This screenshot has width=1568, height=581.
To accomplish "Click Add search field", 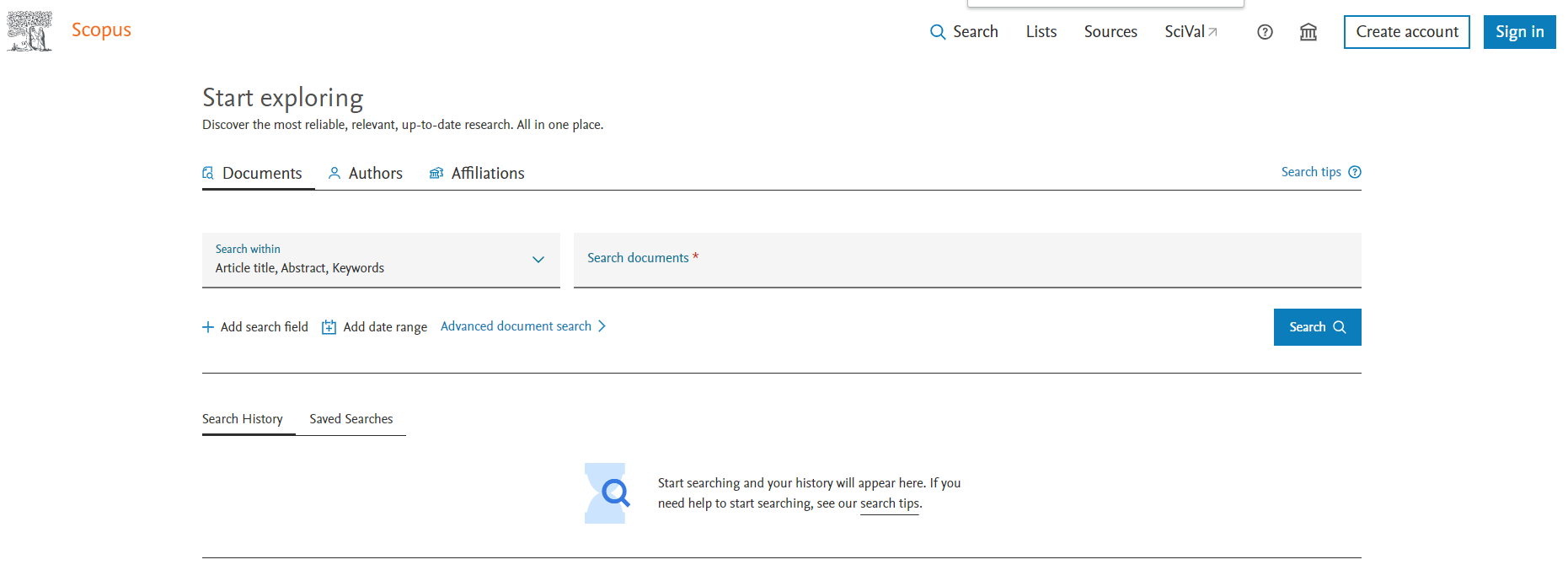I will [255, 327].
